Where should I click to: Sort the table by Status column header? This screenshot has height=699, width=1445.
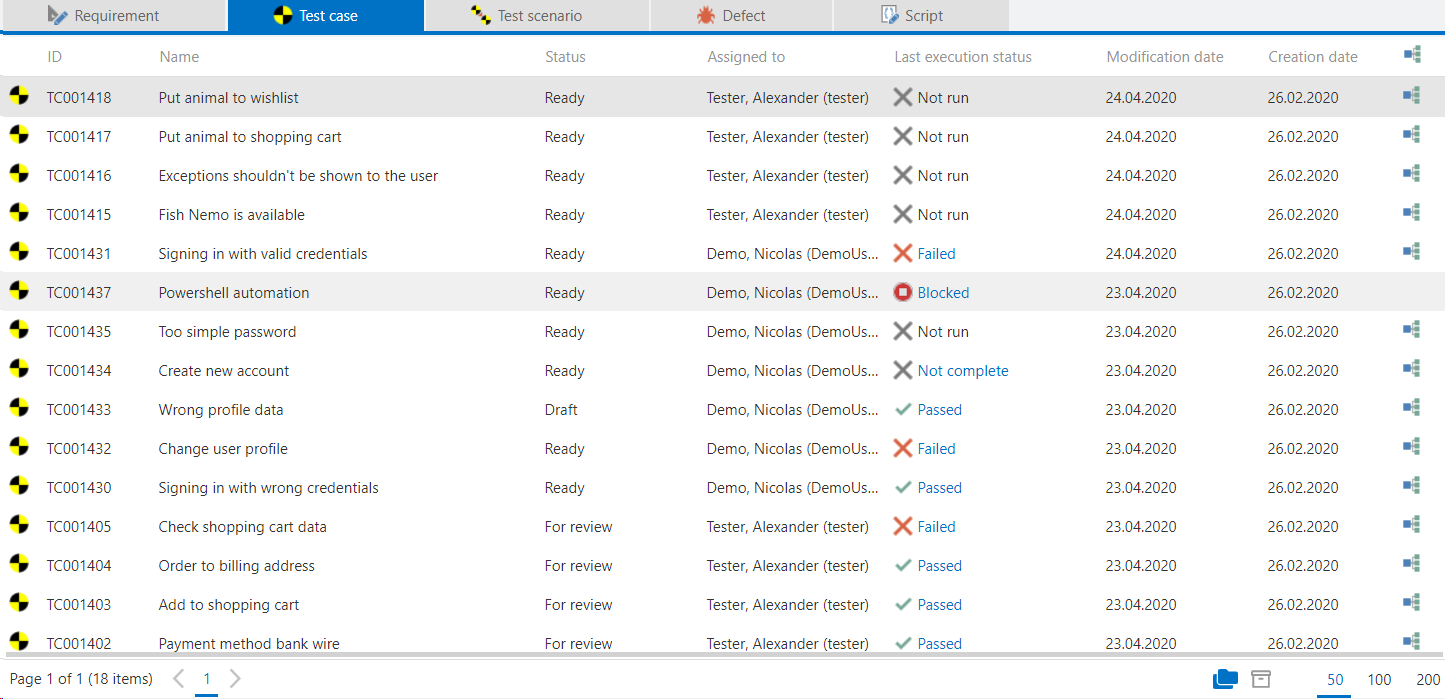coord(565,57)
